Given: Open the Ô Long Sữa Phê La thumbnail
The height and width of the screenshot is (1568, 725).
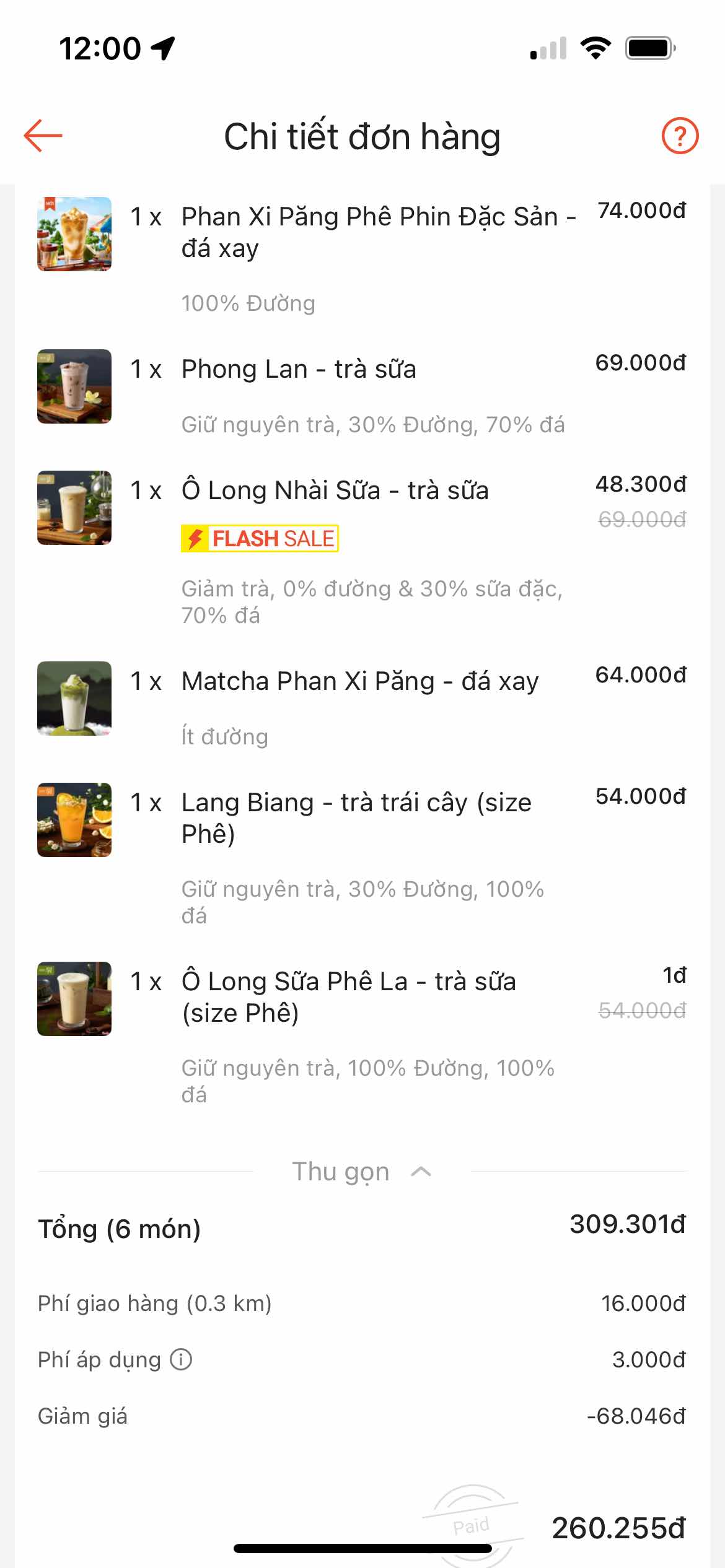Looking at the screenshot, I should (x=74, y=999).
